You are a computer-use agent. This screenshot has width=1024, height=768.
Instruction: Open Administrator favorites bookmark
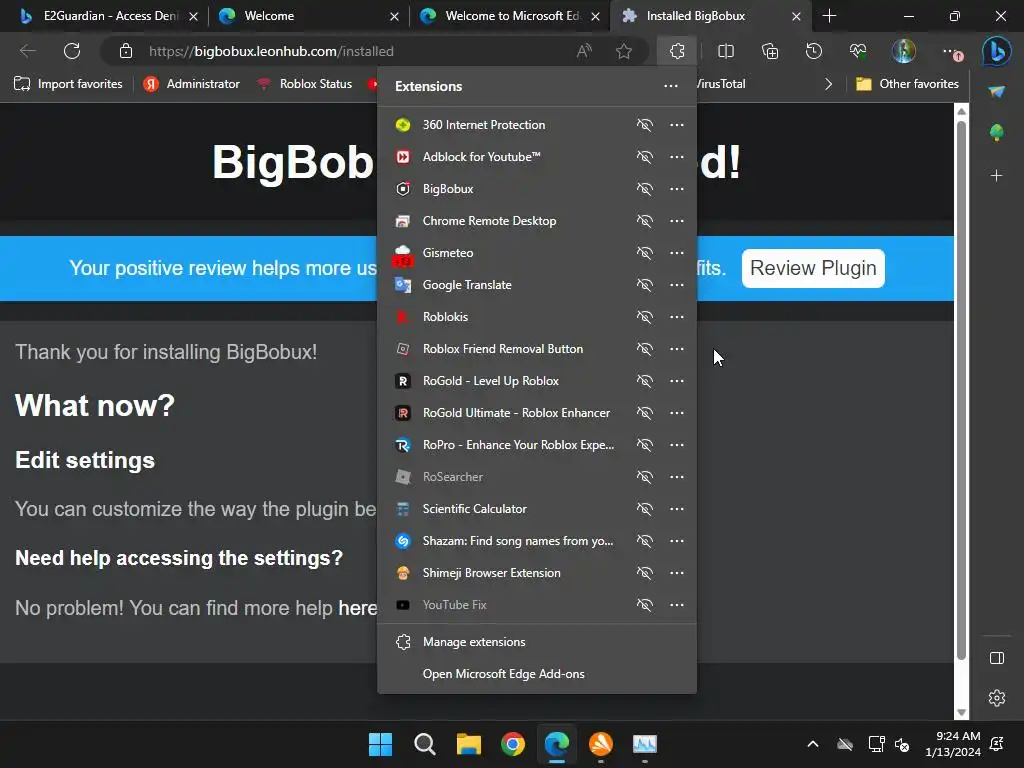191,84
